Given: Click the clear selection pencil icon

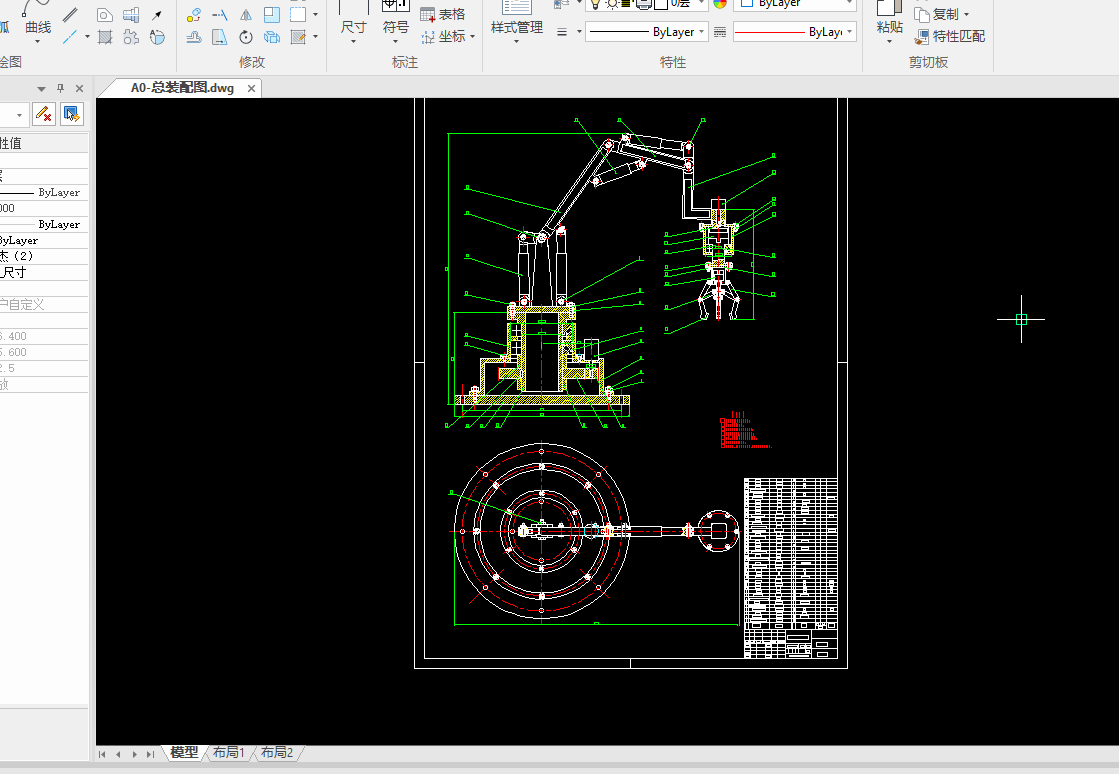Looking at the screenshot, I should pyautogui.click(x=43, y=114).
